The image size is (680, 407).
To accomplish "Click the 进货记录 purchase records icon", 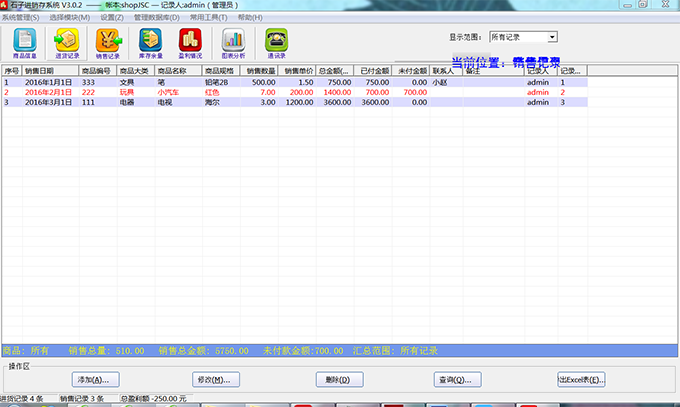I will pyautogui.click(x=66, y=41).
